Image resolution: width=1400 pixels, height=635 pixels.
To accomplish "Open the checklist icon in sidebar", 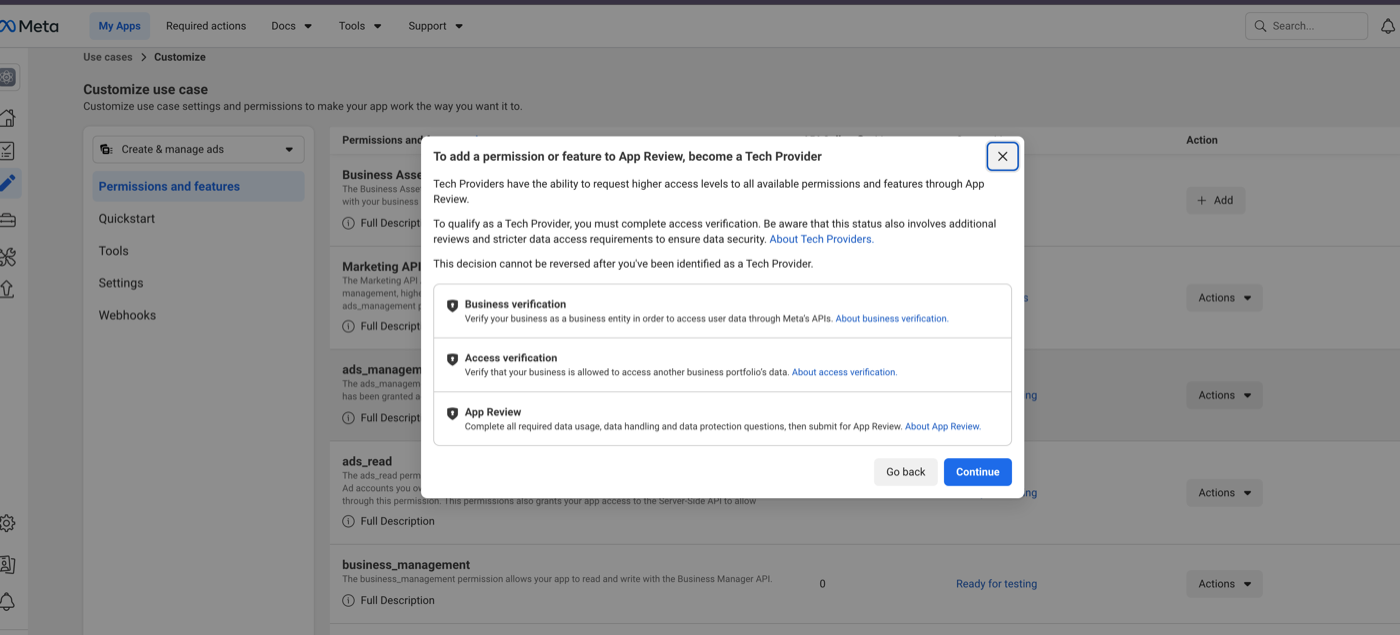I will pyautogui.click(x=7, y=151).
